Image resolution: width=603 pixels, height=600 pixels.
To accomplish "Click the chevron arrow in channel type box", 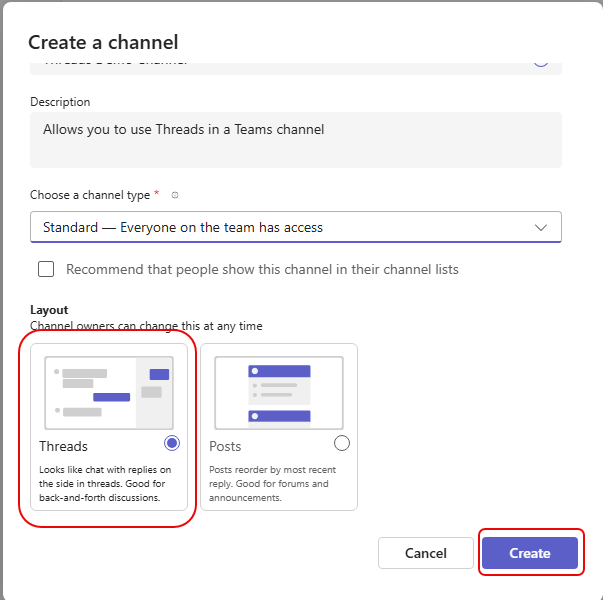I will (541, 227).
